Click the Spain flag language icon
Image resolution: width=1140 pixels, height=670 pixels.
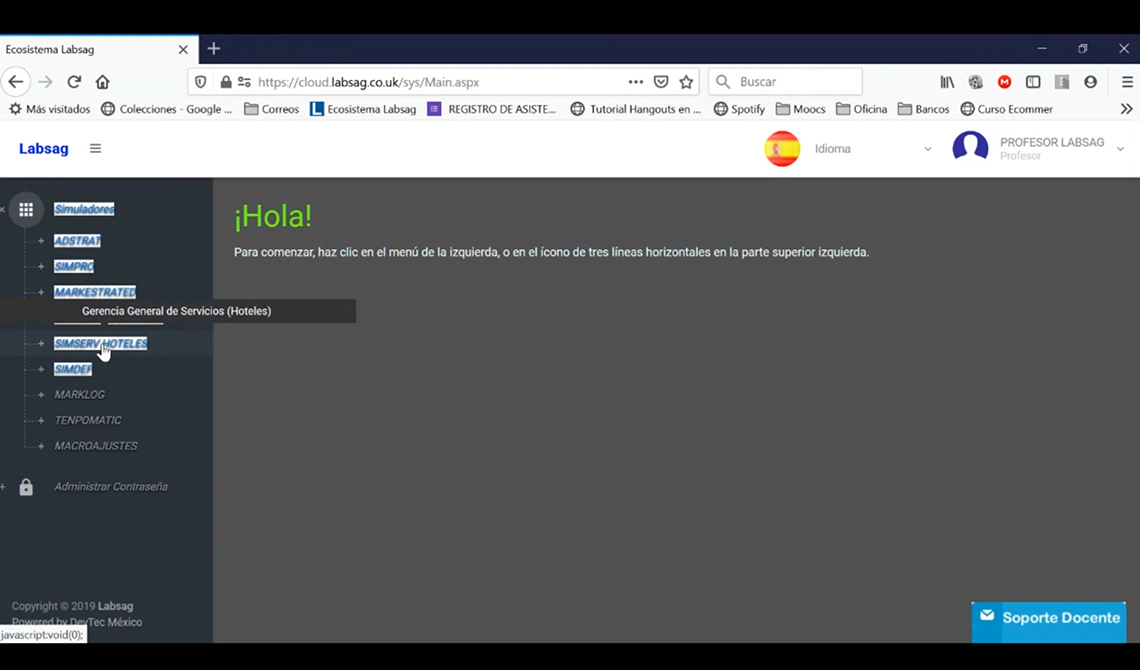tap(782, 149)
